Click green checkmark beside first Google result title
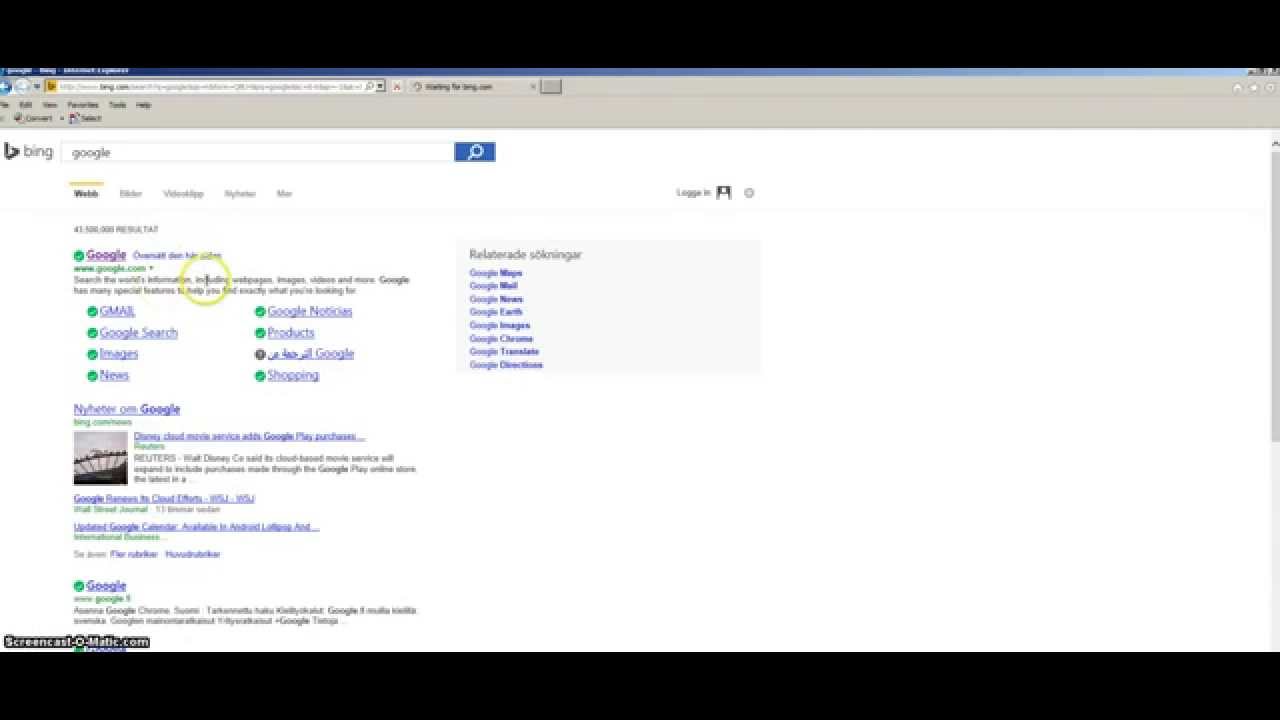This screenshot has width=1280, height=720. pos(79,255)
